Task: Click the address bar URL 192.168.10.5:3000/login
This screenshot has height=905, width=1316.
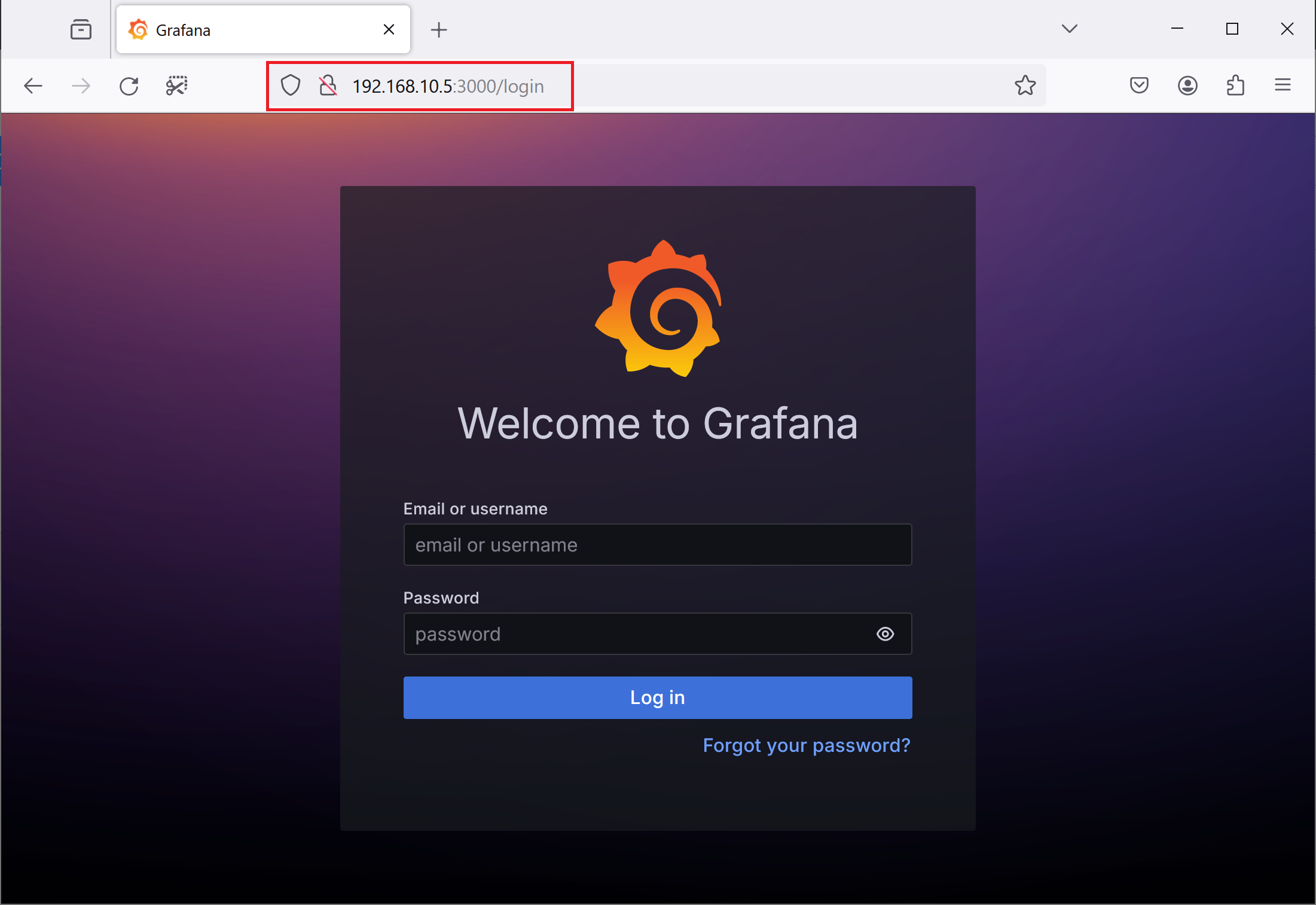Action: pyautogui.click(x=448, y=86)
